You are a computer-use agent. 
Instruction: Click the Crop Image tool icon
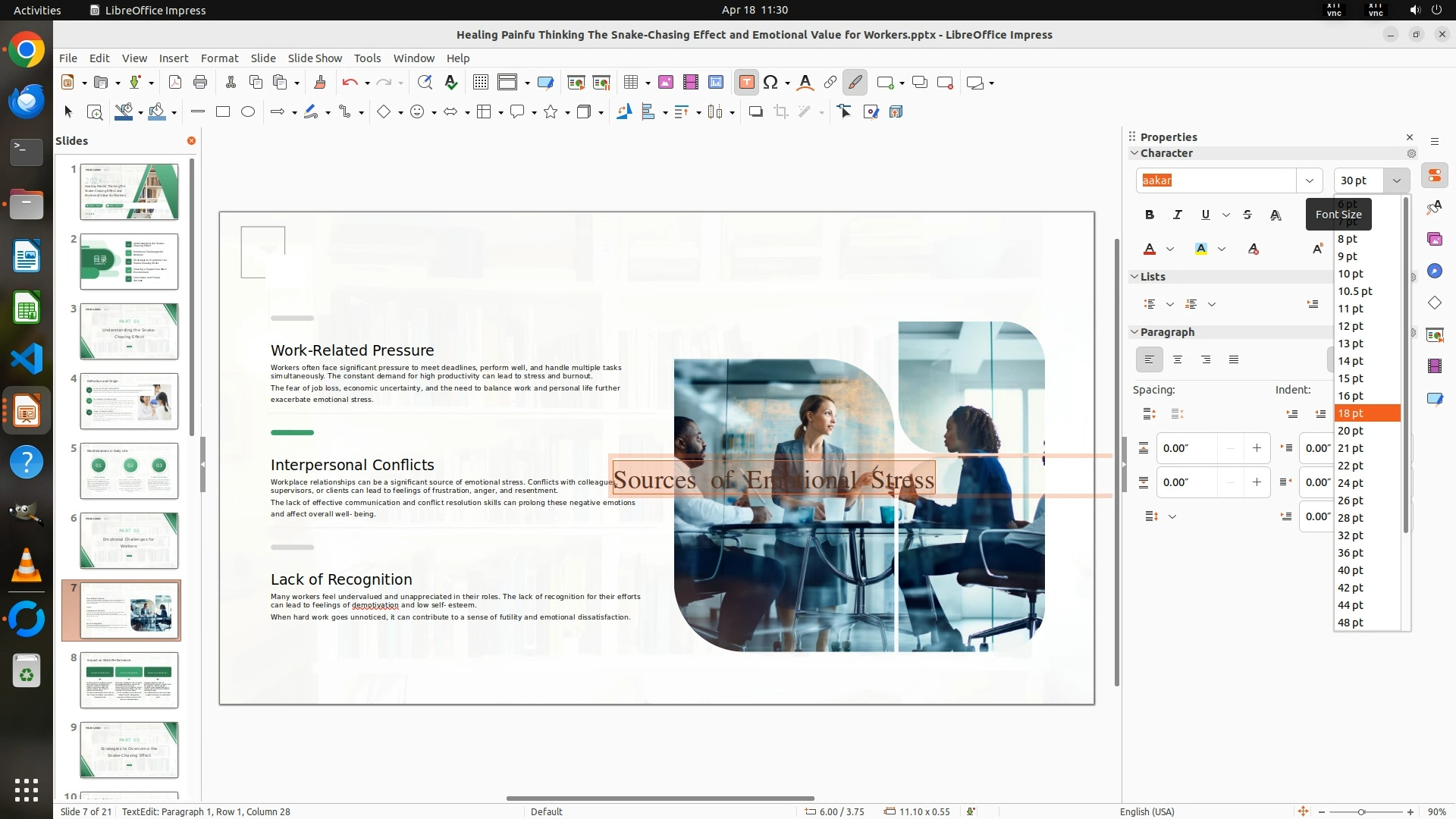tap(780, 112)
